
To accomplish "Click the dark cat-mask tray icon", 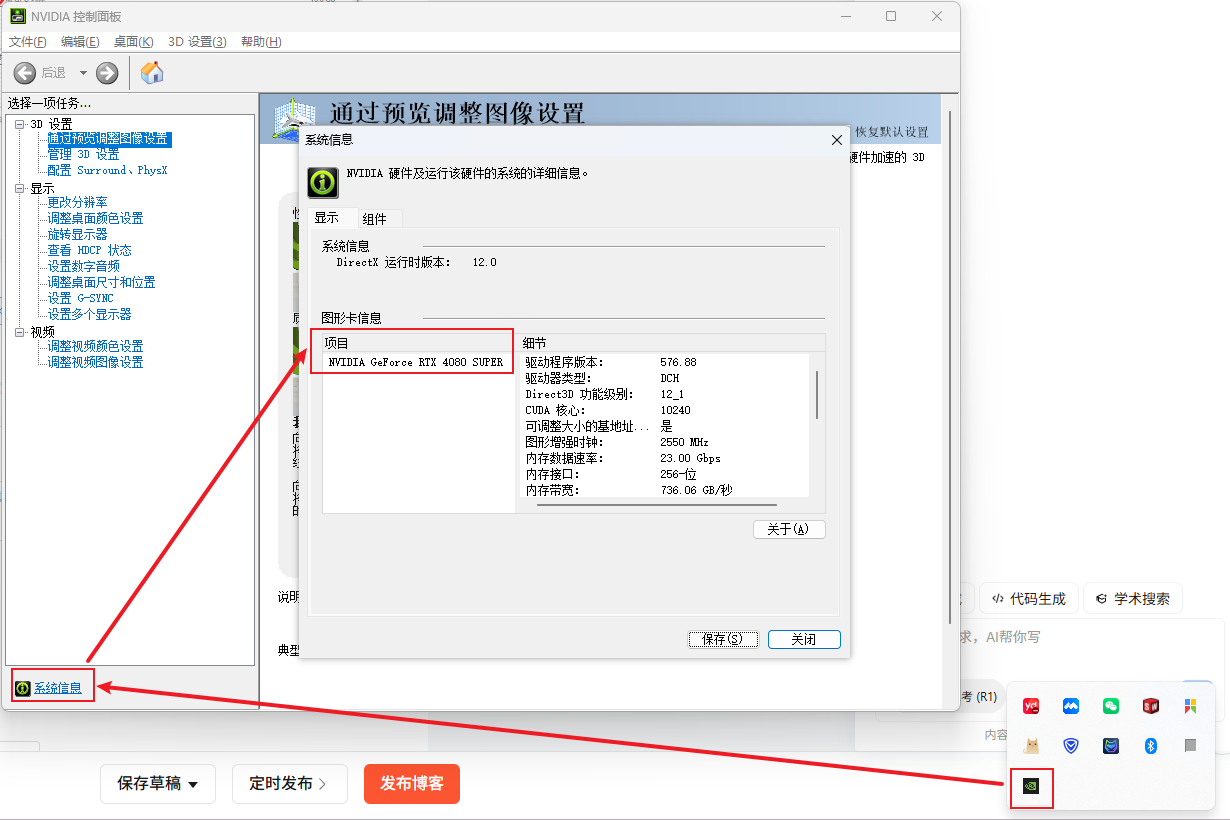I will [1111, 746].
